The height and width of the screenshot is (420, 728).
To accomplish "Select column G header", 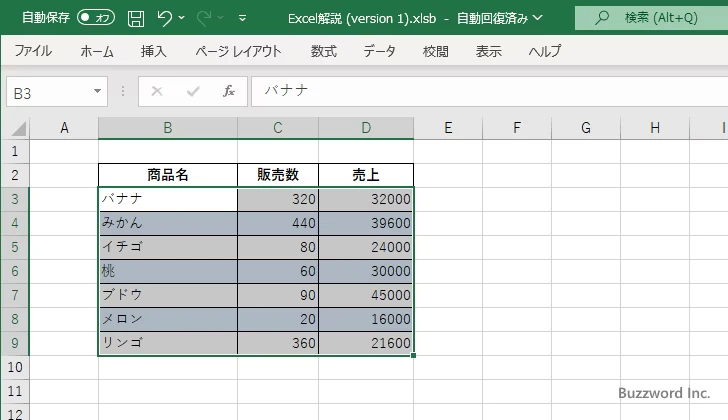I will 586,128.
